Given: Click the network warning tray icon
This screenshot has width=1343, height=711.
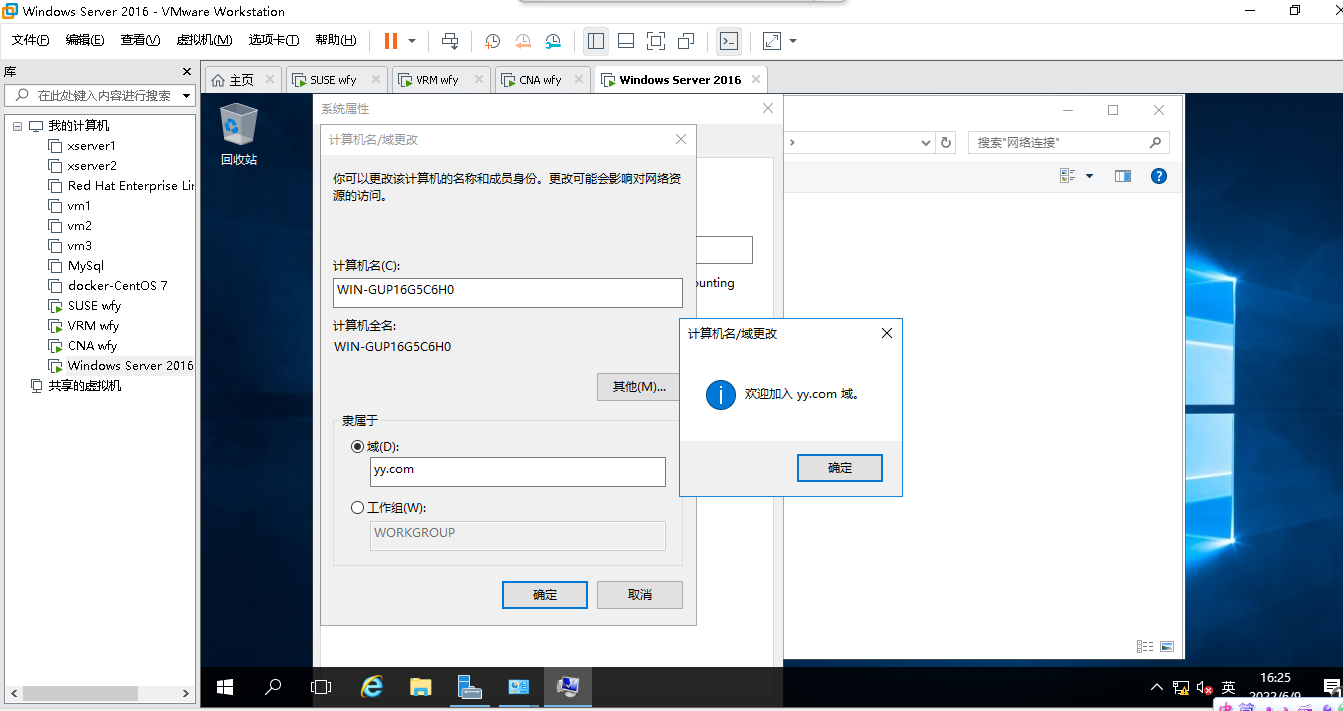Looking at the screenshot, I should [x=1180, y=688].
